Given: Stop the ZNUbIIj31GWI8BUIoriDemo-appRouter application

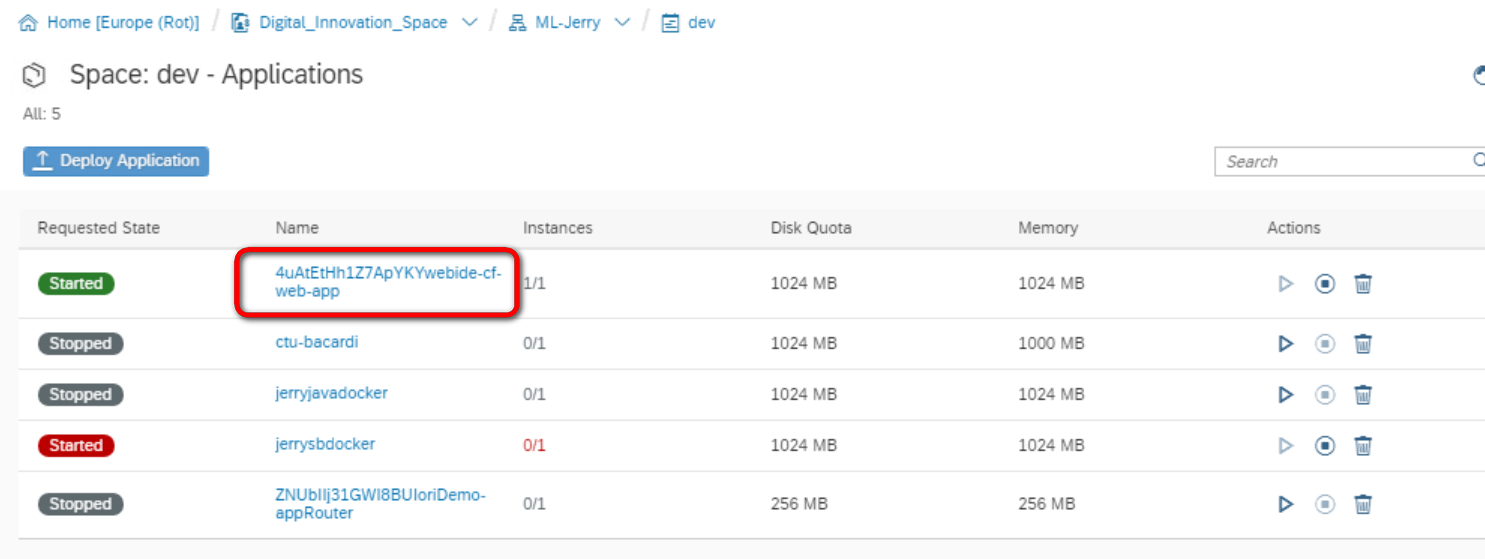Looking at the screenshot, I should click(1325, 504).
